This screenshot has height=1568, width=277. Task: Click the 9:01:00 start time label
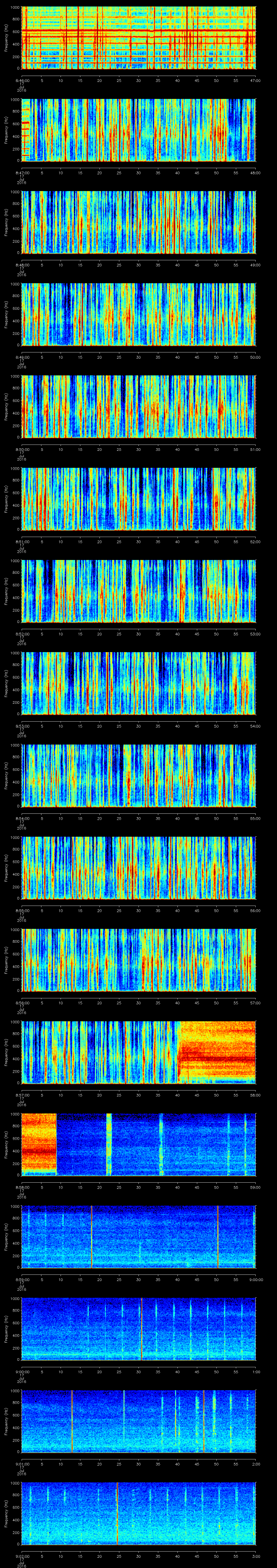click(x=22, y=1464)
